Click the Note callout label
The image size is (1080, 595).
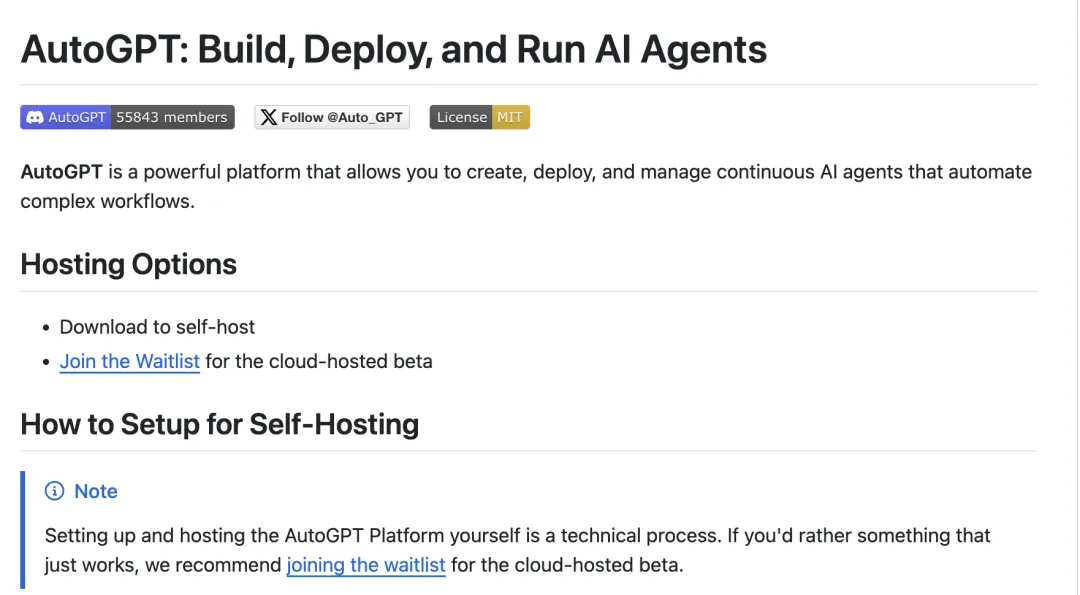pyautogui.click(x=96, y=491)
